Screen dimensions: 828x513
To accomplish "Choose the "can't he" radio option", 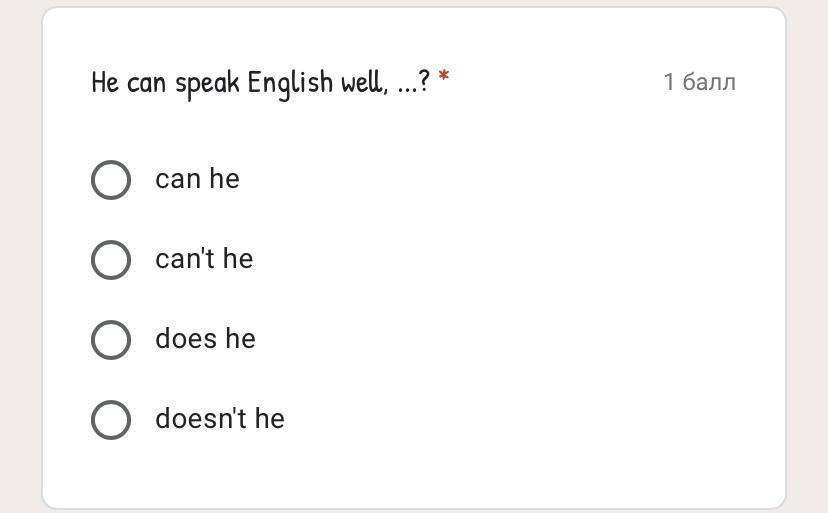I will (111, 260).
